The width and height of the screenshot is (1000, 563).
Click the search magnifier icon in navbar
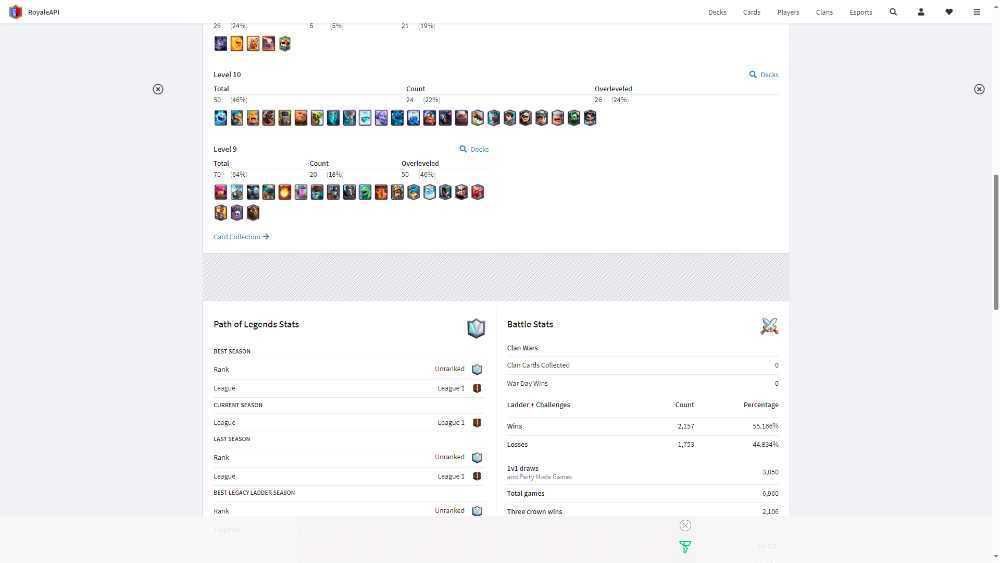893,12
